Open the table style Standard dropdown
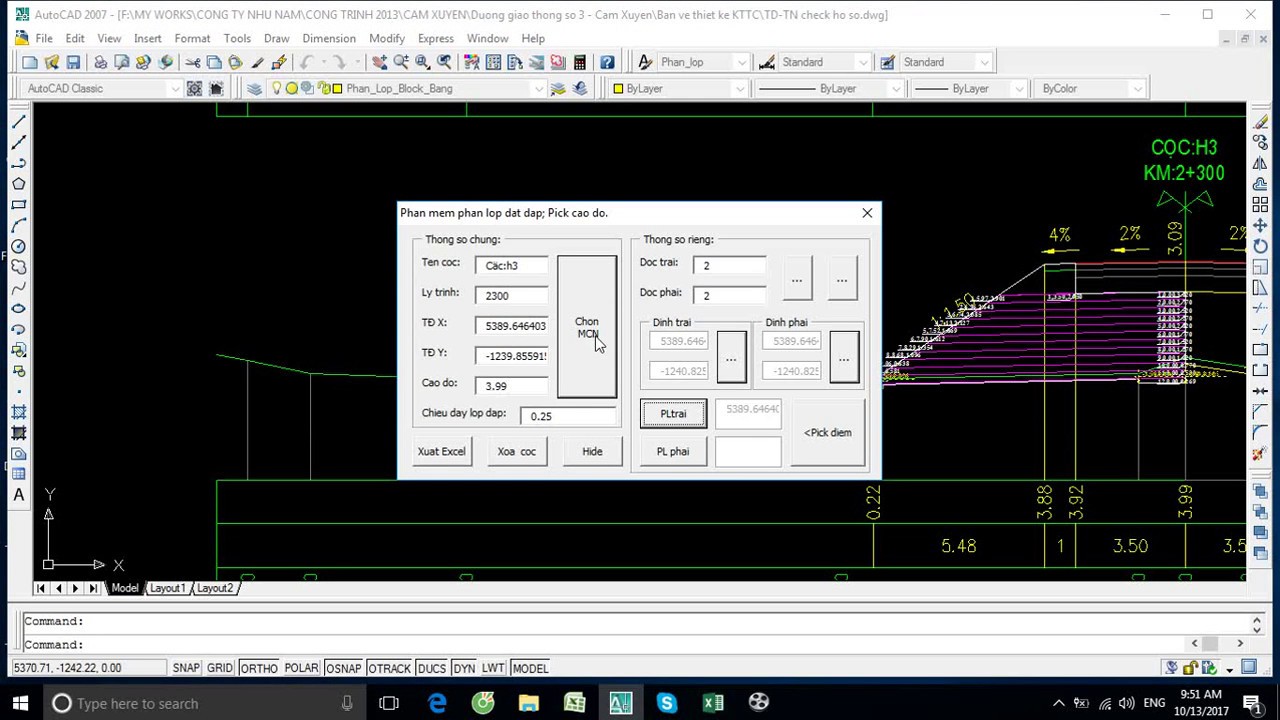Viewport: 1280px width, 720px height. click(x=984, y=62)
